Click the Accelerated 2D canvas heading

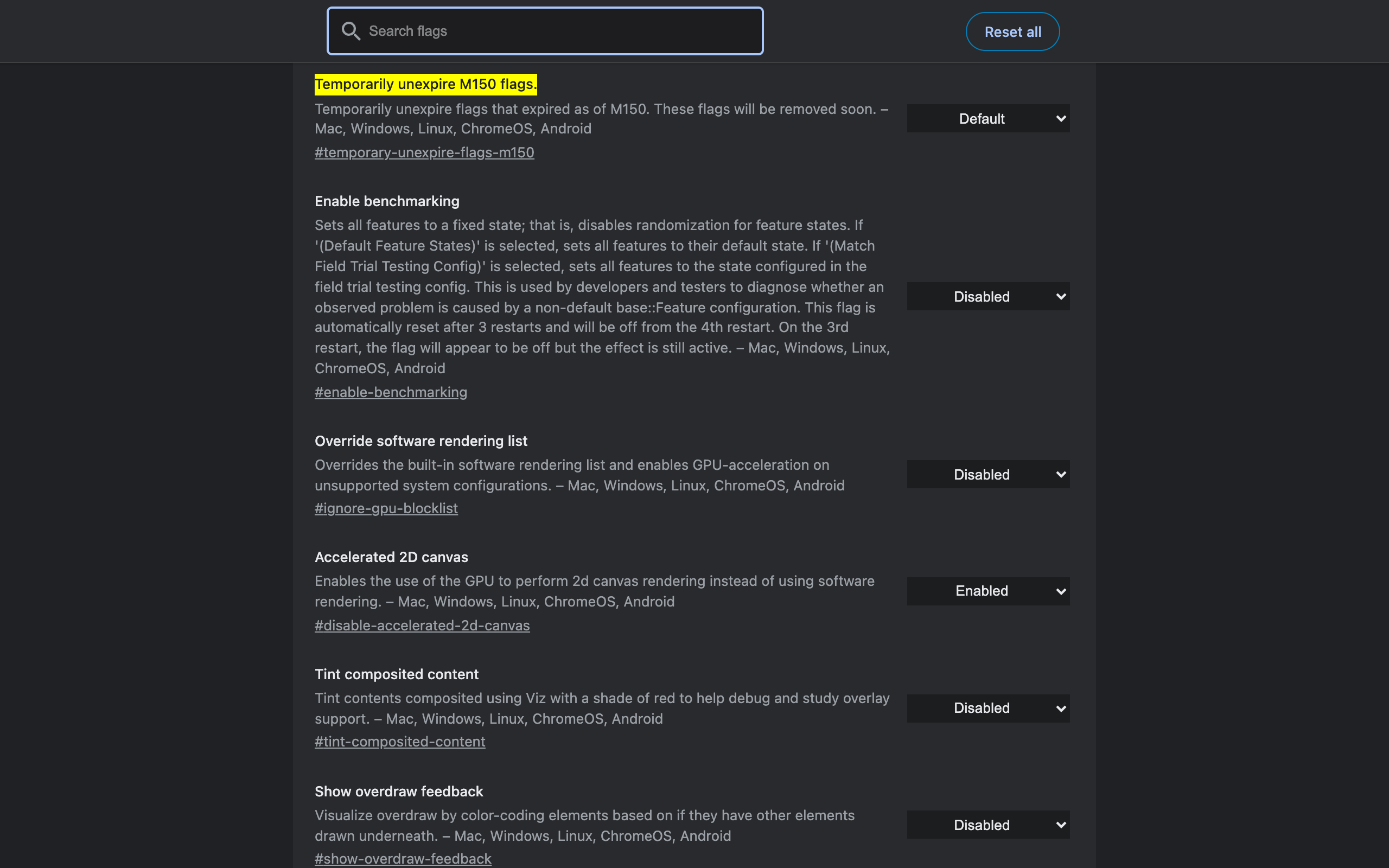pyautogui.click(x=391, y=557)
